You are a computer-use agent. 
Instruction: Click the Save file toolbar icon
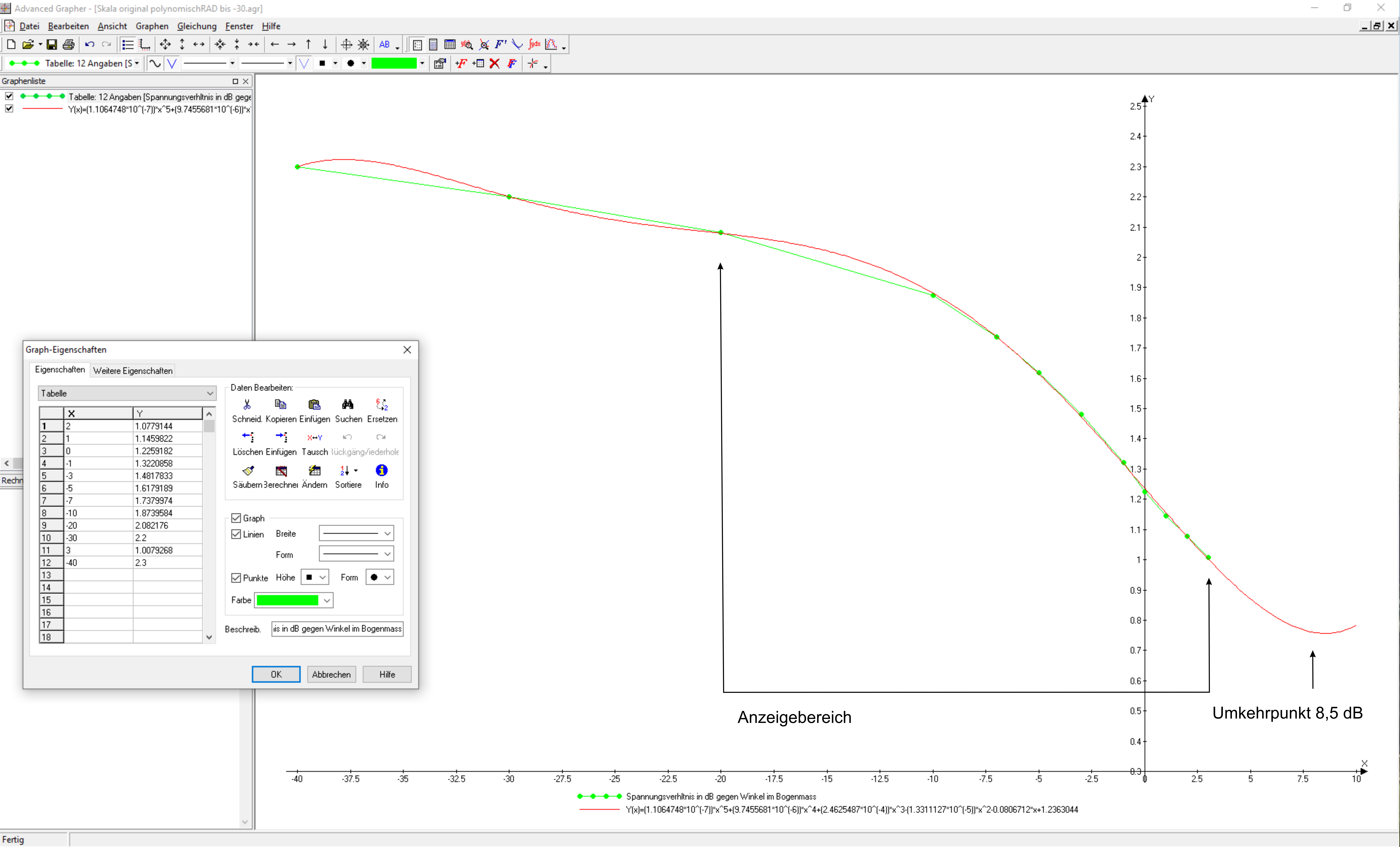click(x=52, y=44)
